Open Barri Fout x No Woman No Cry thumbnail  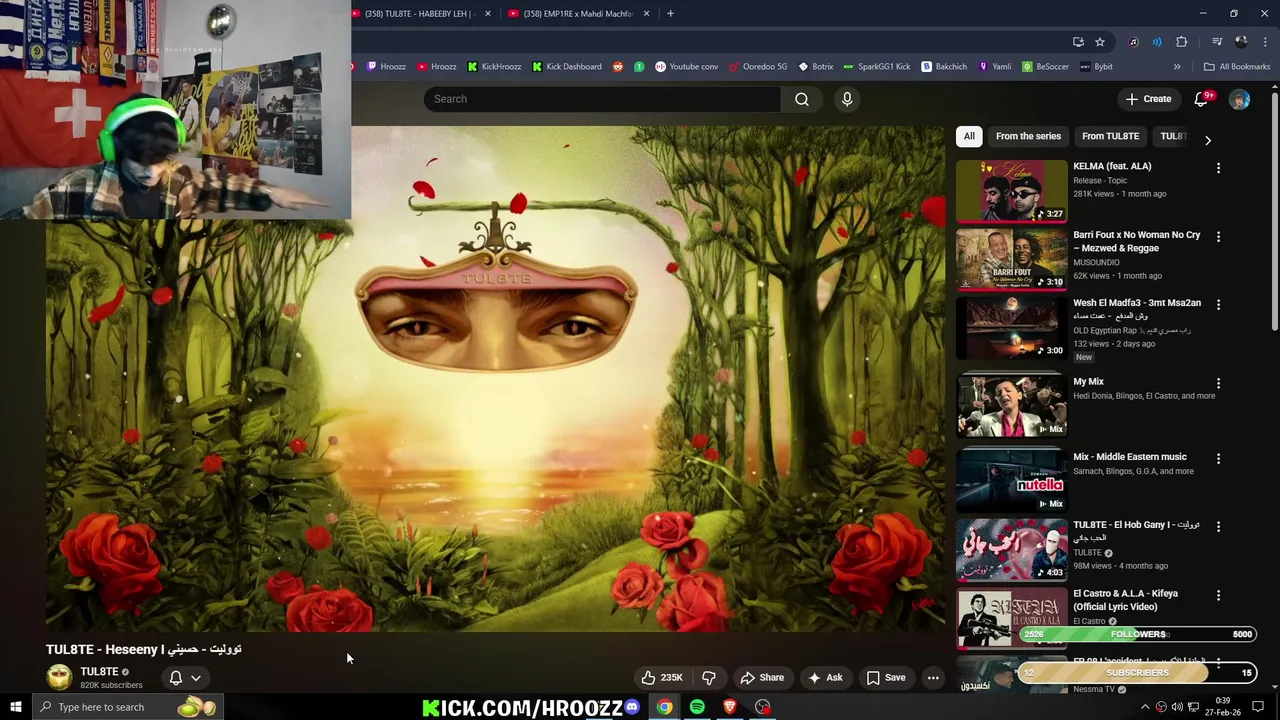click(1011, 259)
